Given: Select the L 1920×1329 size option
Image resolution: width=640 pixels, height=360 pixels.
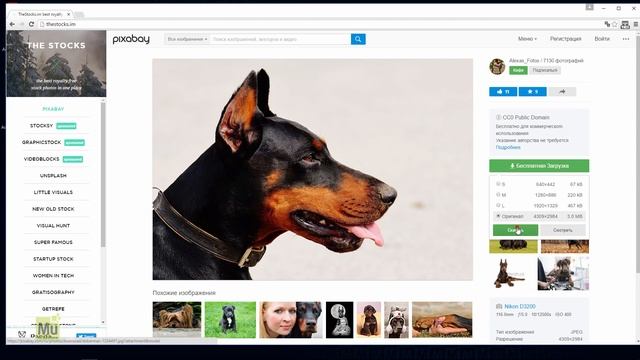Looking at the screenshot, I should point(539,206).
